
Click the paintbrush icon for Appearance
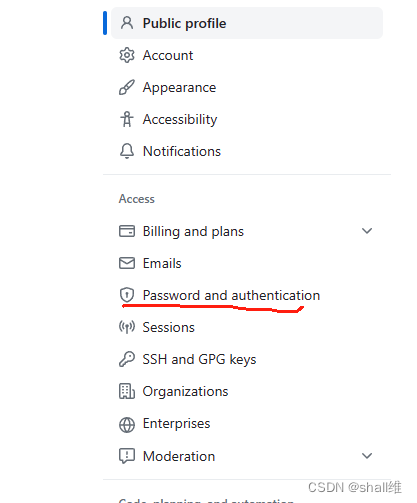[127, 87]
